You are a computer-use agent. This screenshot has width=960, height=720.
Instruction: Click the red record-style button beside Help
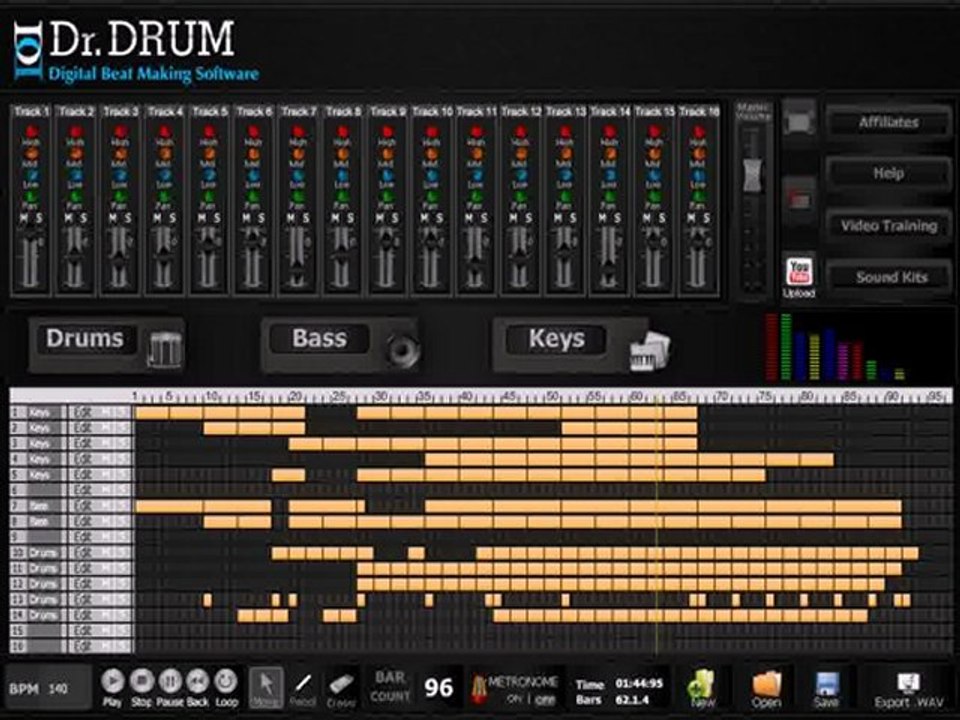(x=799, y=200)
